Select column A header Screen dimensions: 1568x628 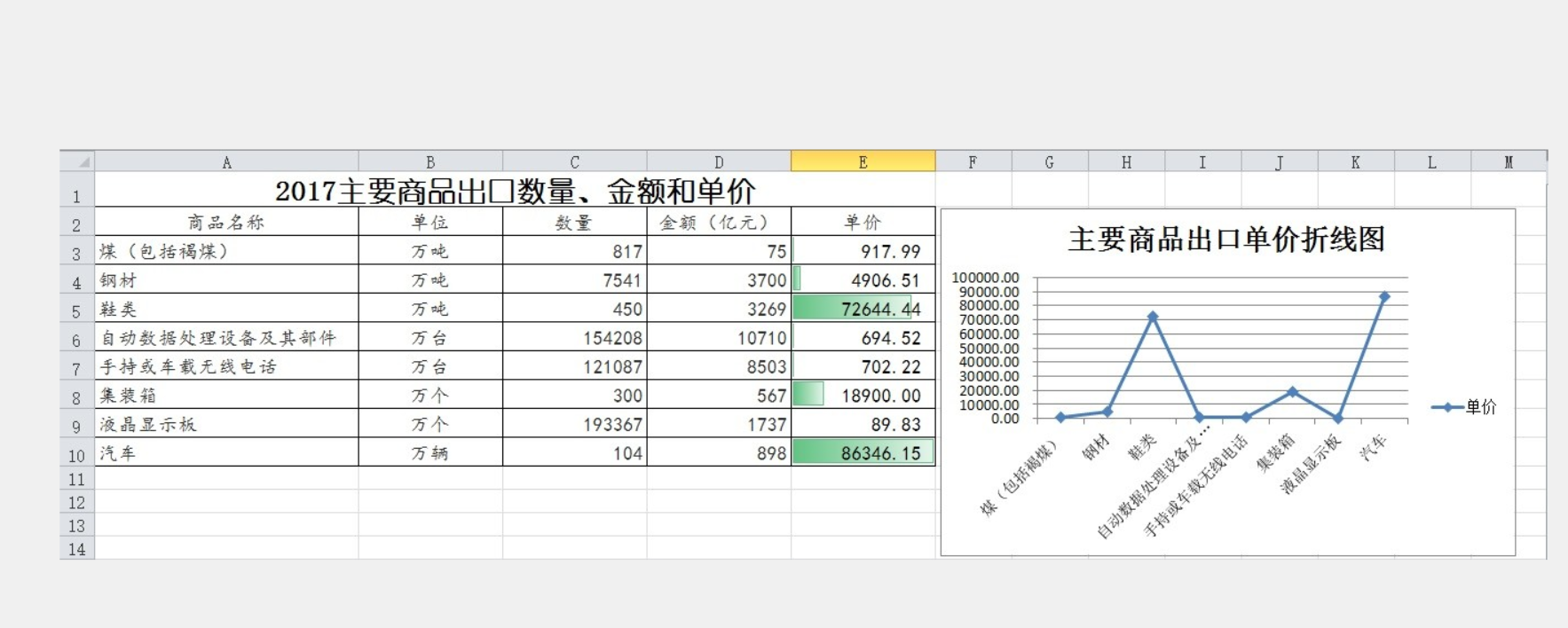click(226, 162)
